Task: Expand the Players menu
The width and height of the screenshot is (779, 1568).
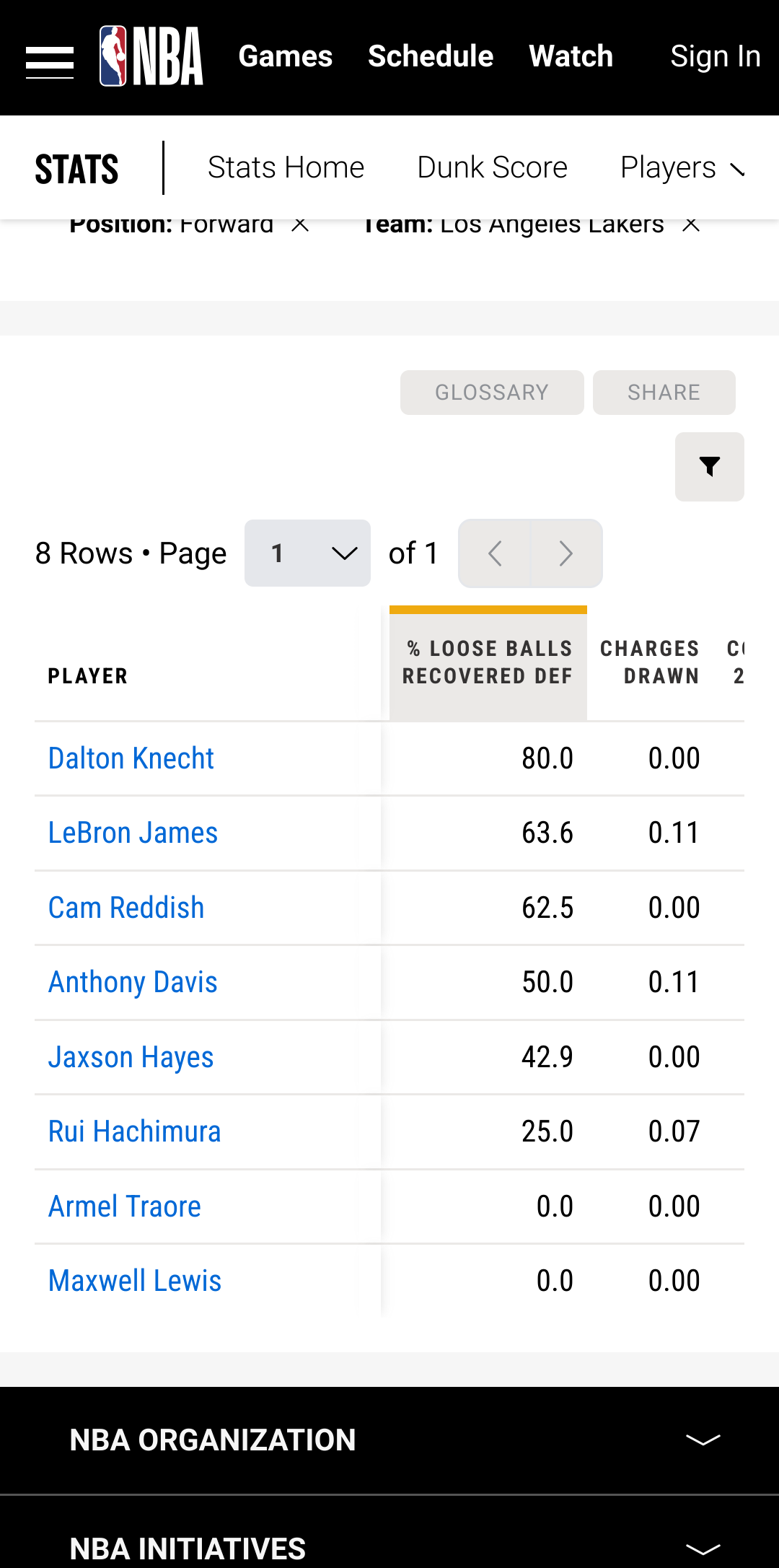Action: point(682,168)
